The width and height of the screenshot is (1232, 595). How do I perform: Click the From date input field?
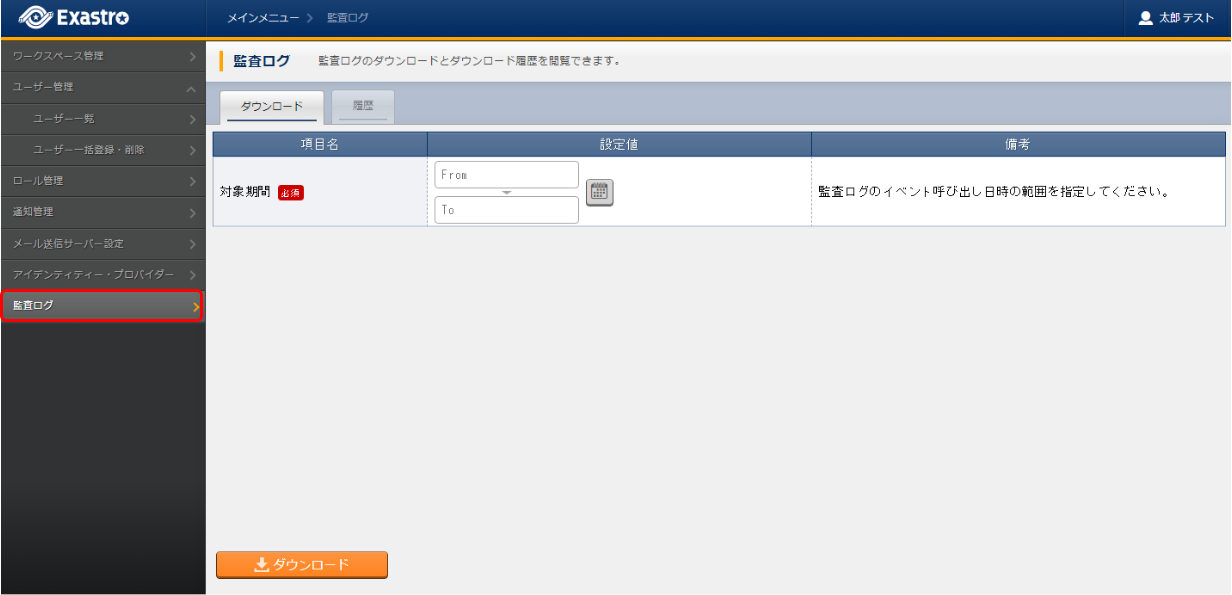(x=506, y=175)
